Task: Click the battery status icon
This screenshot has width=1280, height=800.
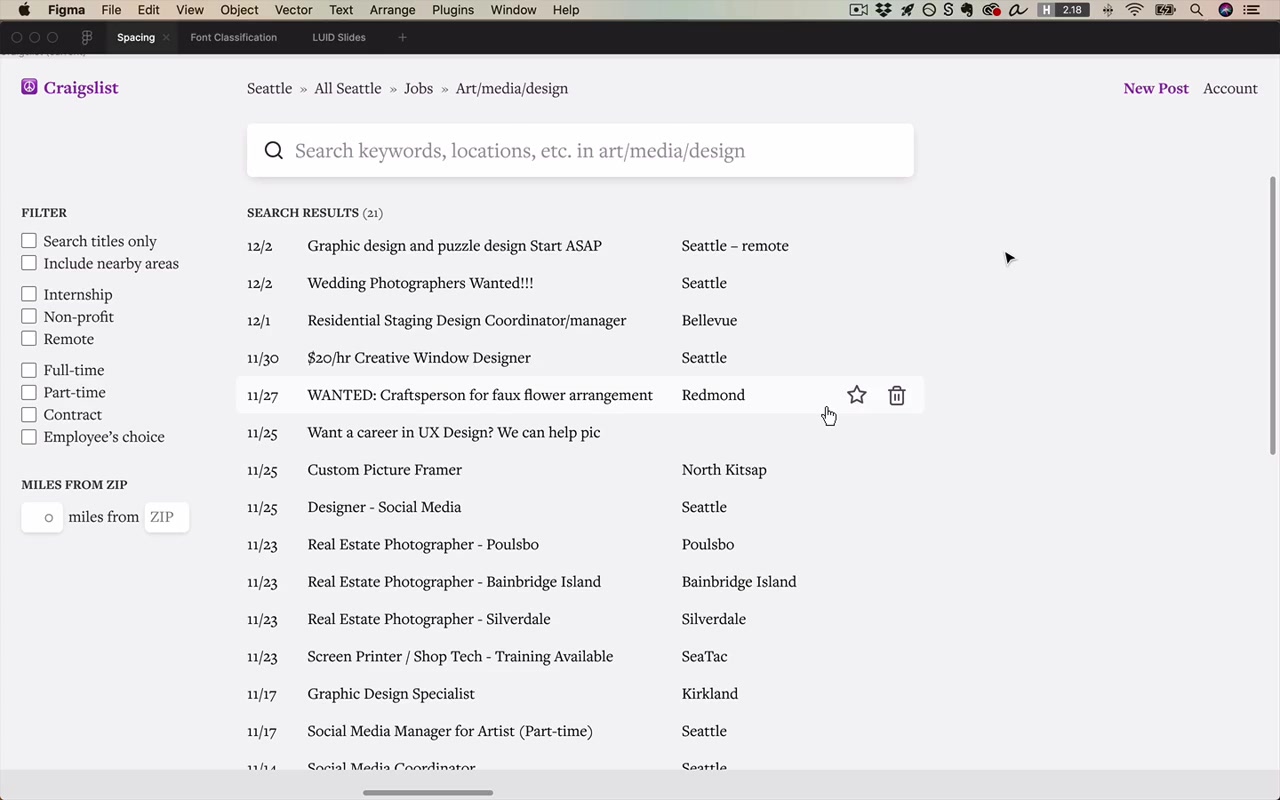Action: pos(1166,10)
